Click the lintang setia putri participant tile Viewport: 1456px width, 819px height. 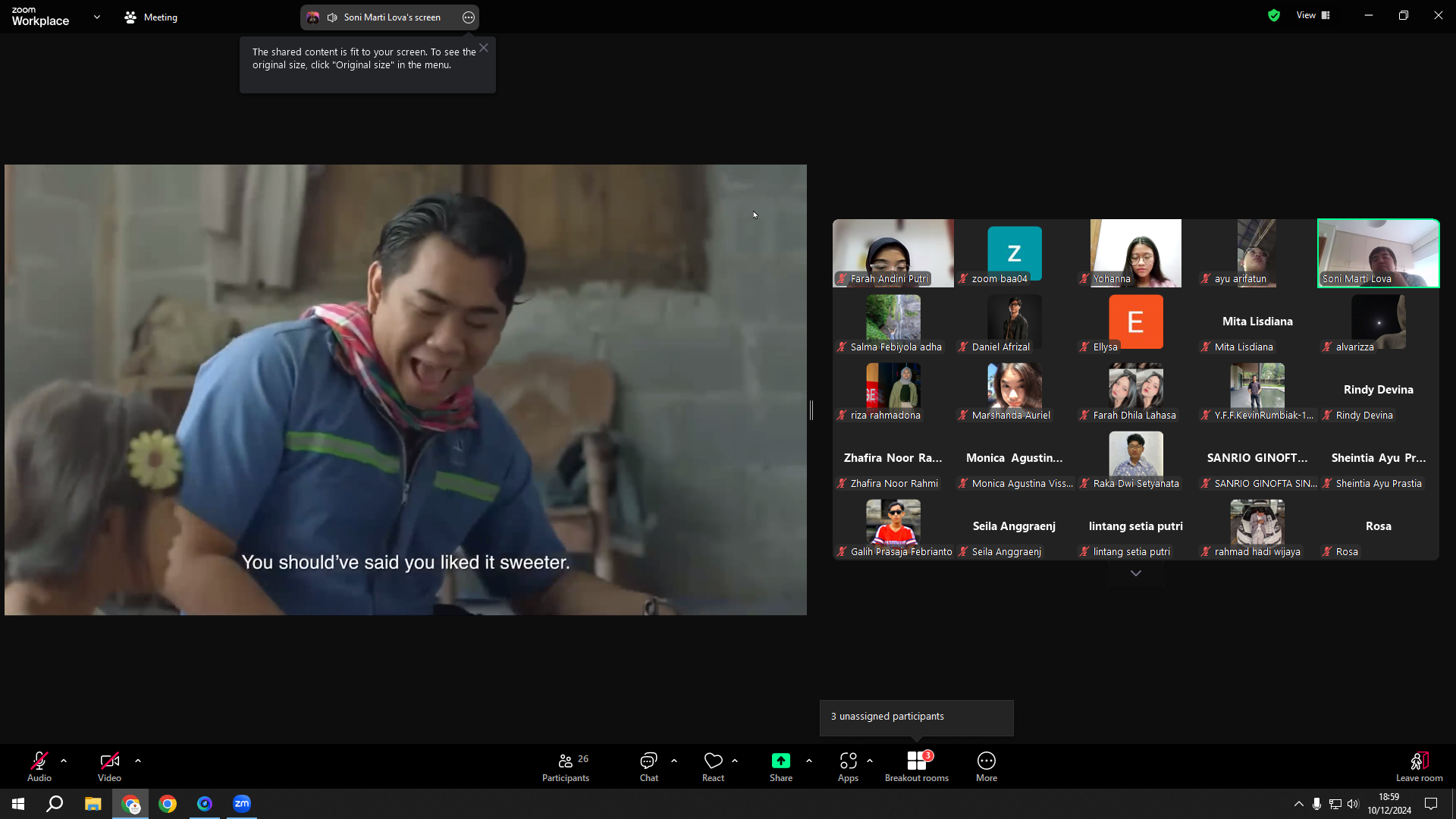click(x=1136, y=526)
